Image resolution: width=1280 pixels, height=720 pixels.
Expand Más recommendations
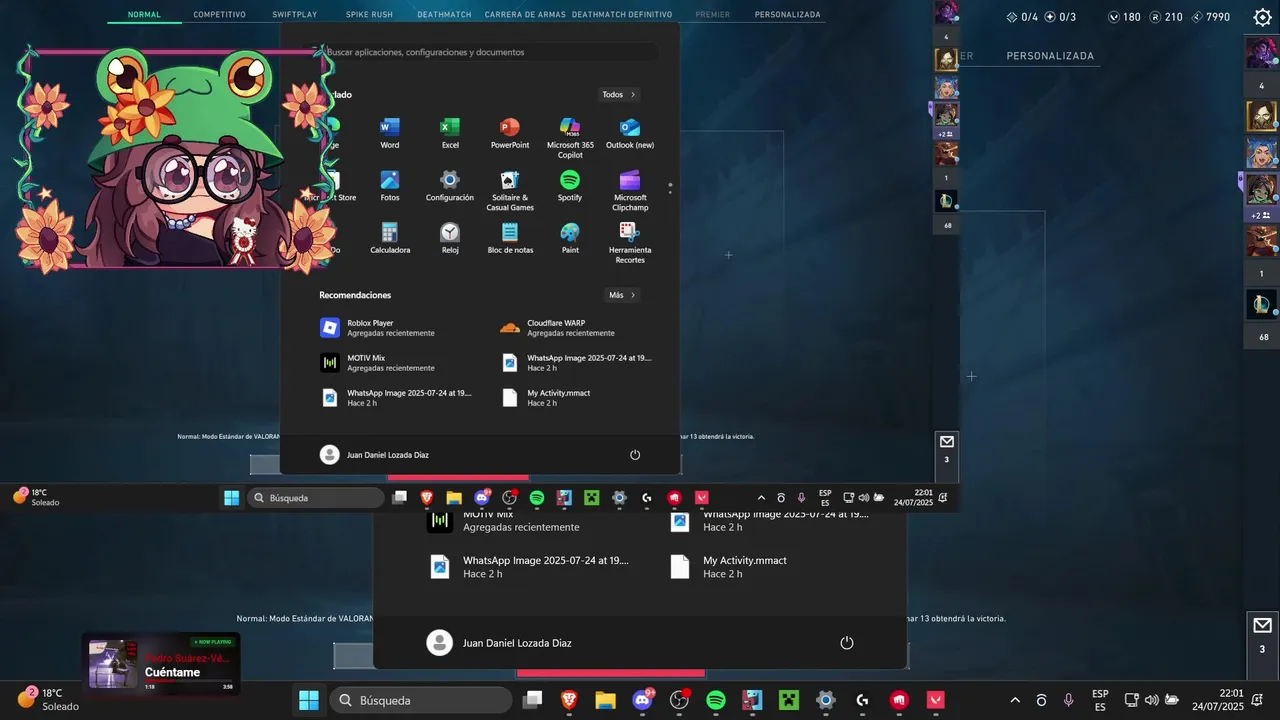[x=622, y=295]
